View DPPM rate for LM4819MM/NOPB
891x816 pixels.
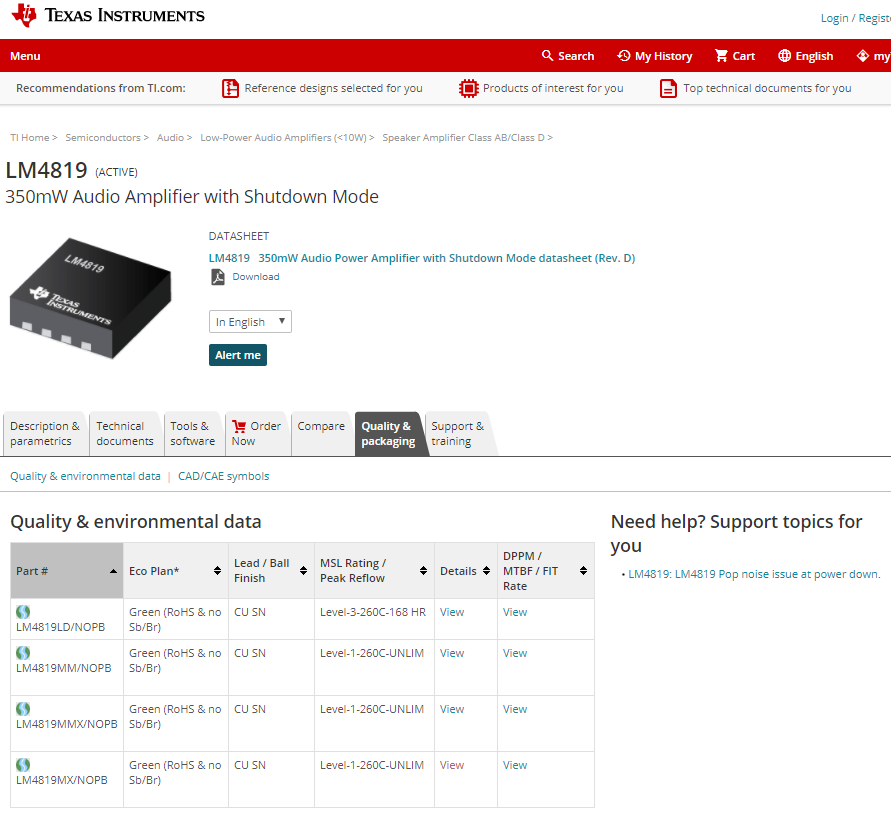click(515, 653)
